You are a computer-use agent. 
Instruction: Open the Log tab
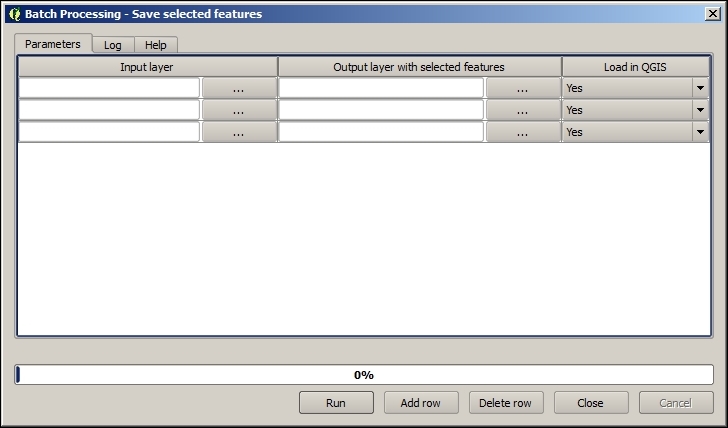[113, 45]
